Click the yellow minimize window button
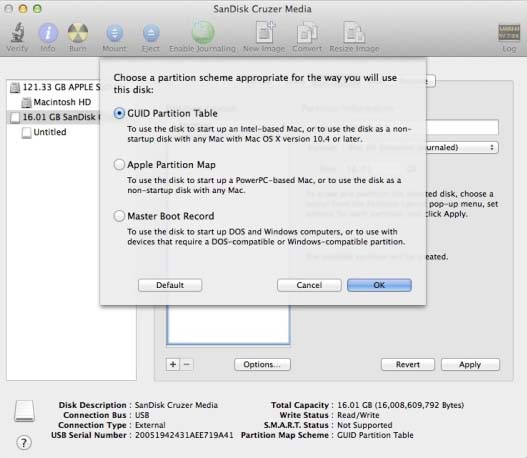The width and height of the screenshot is (527, 458). point(23,9)
